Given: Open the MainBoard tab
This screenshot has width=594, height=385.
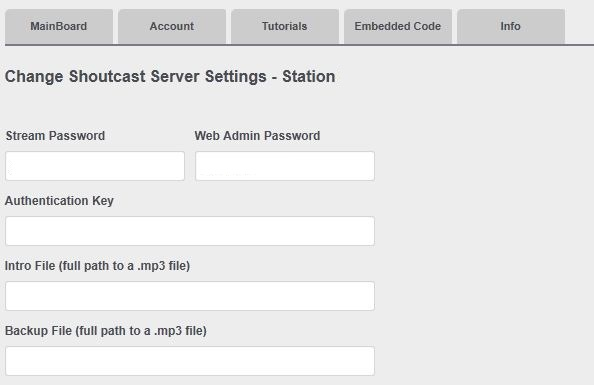Looking at the screenshot, I should tap(59, 27).
